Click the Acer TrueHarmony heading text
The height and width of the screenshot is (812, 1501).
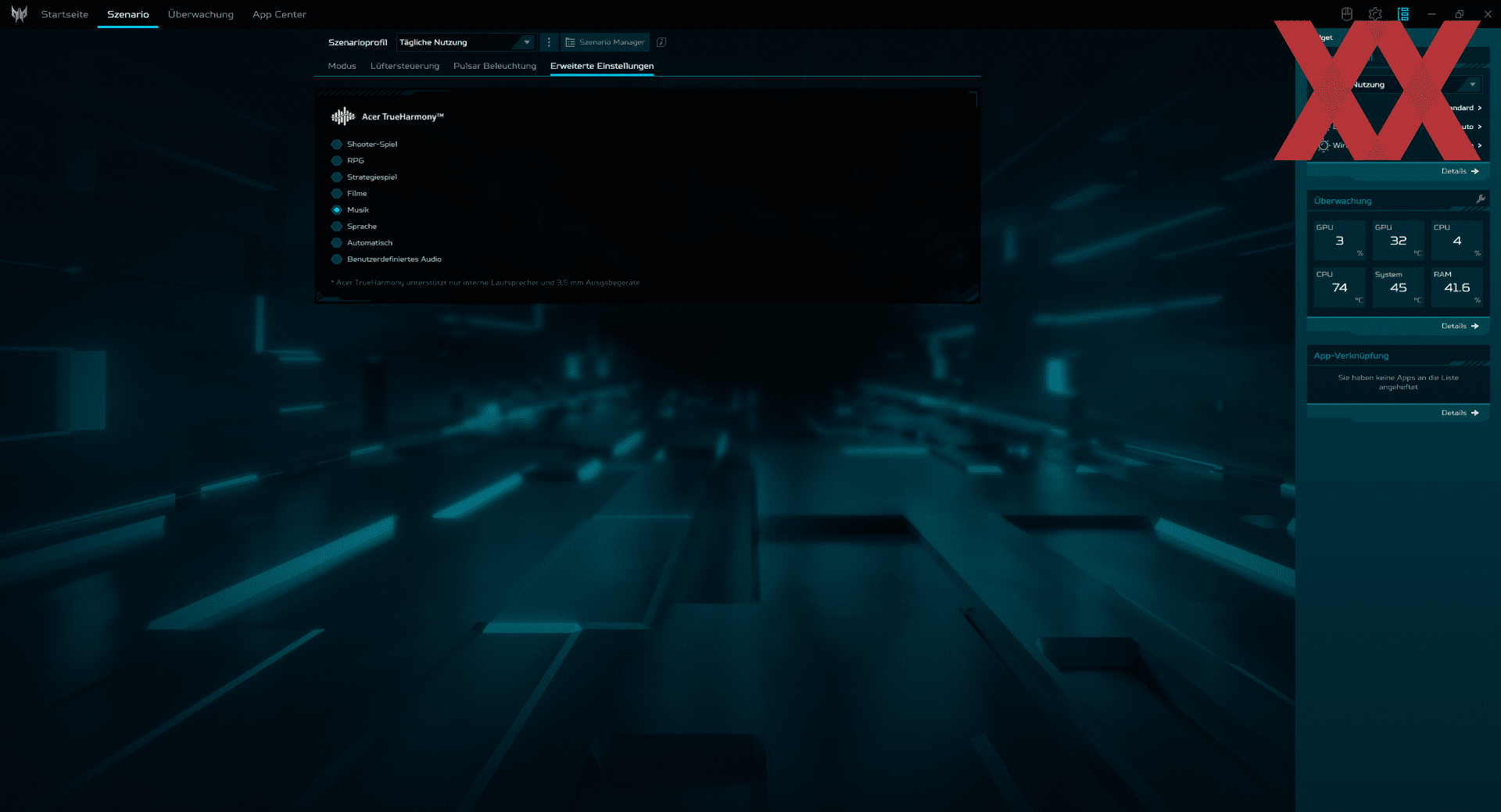403,116
